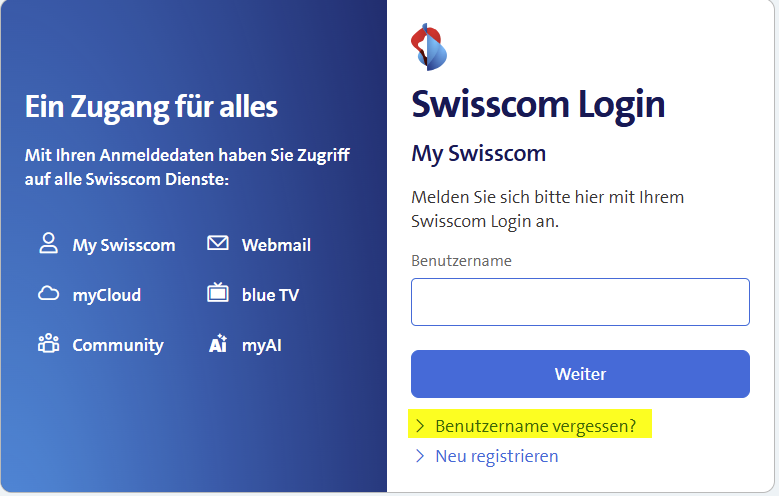Click the Swisscom Login heading
The height and width of the screenshot is (496, 779).
click(x=538, y=104)
